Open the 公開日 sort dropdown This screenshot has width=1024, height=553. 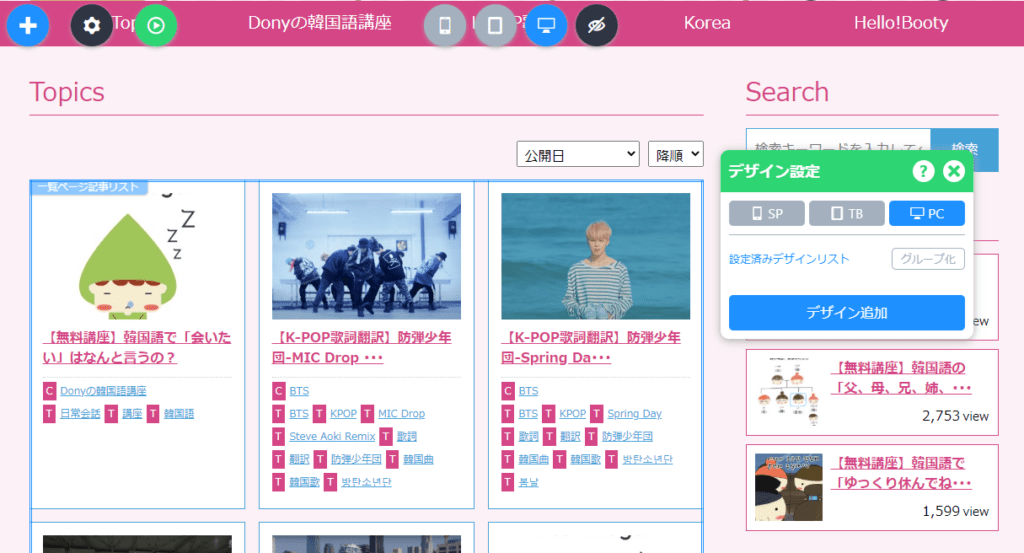pyautogui.click(x=578, y=154)
